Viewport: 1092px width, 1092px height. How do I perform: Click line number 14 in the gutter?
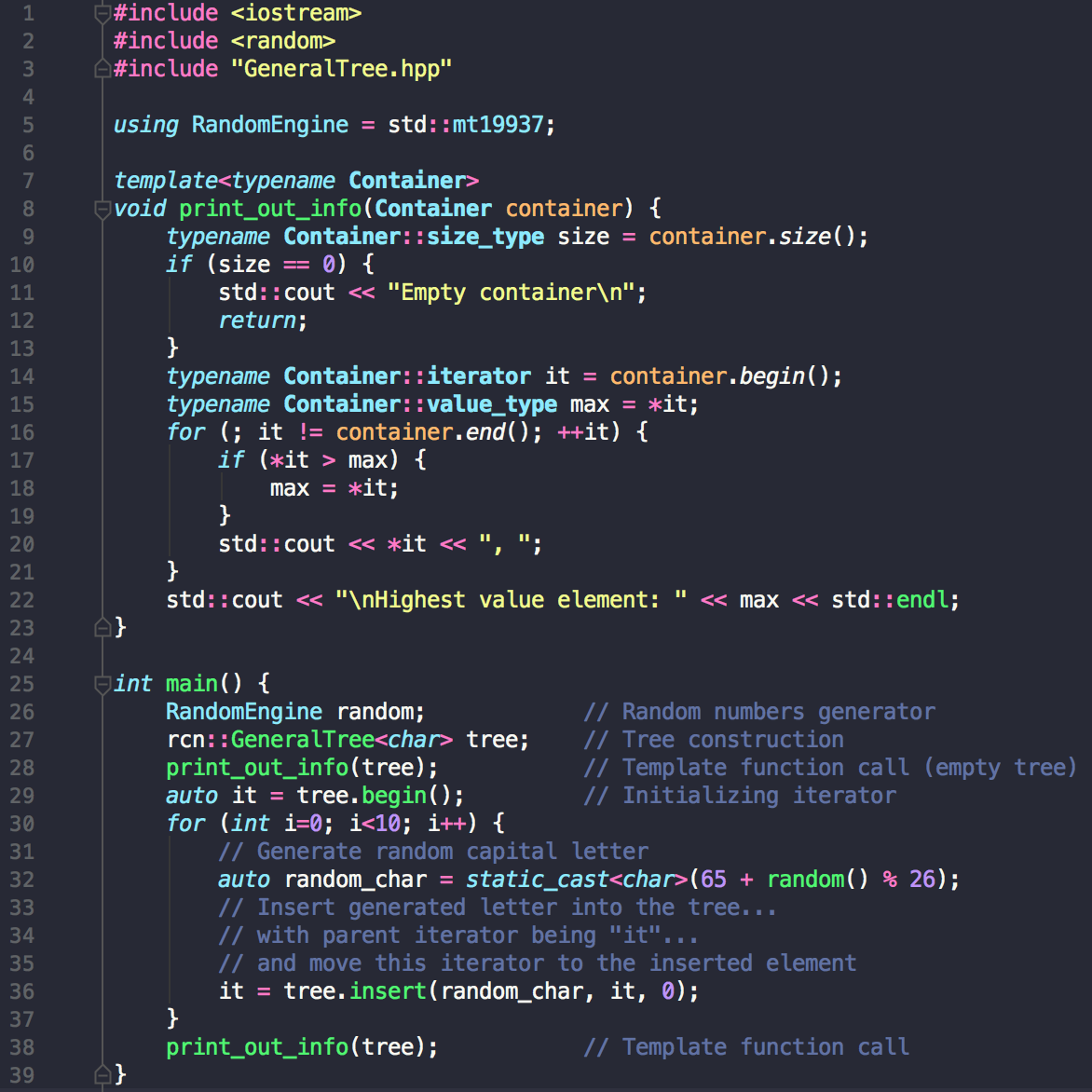(22, 376)
